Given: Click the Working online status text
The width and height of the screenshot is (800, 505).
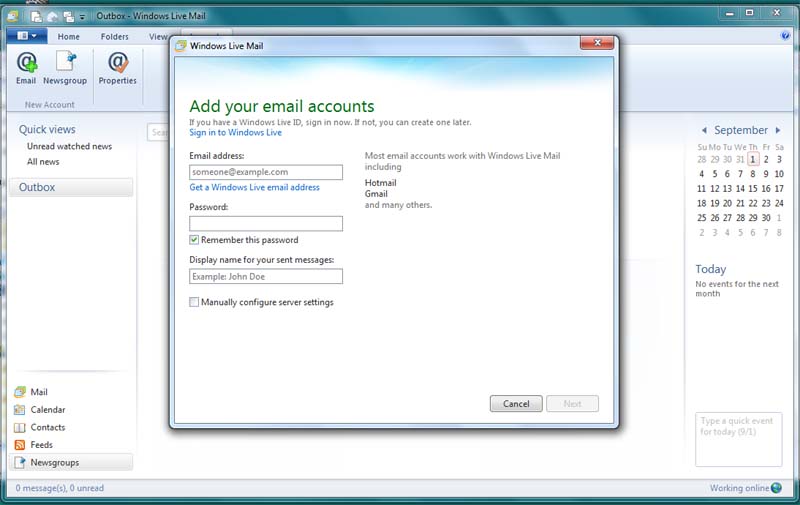Looking at the screenshot, I should point(739,488).
